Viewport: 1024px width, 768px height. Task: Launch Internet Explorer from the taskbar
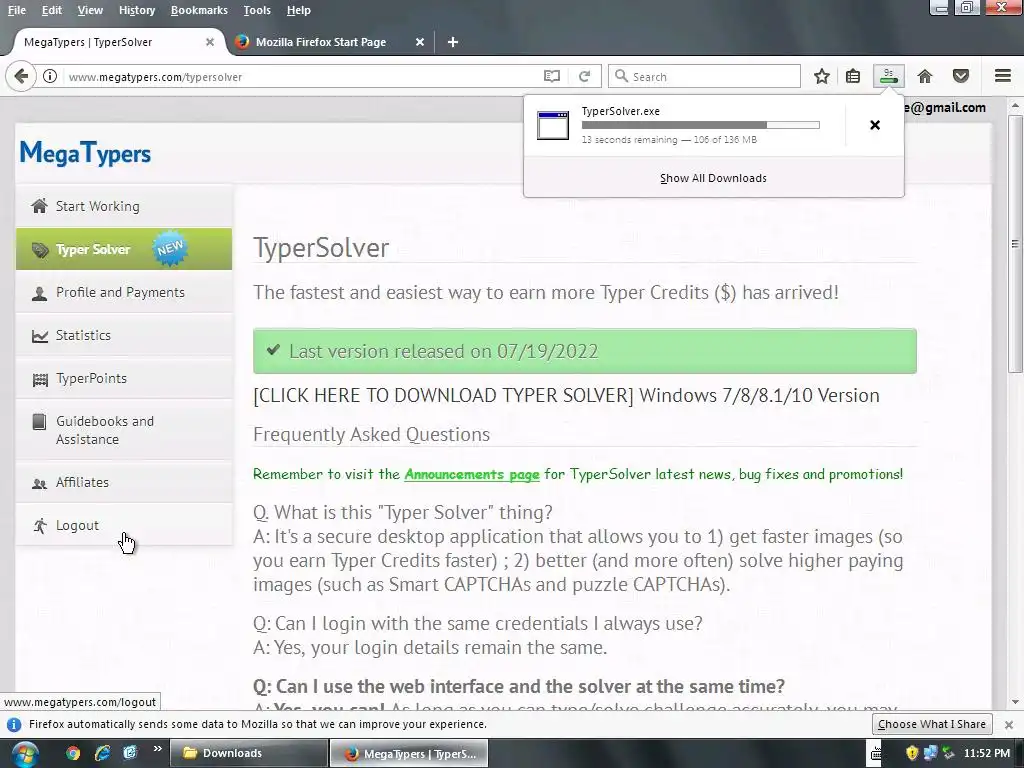pos(103,753)
